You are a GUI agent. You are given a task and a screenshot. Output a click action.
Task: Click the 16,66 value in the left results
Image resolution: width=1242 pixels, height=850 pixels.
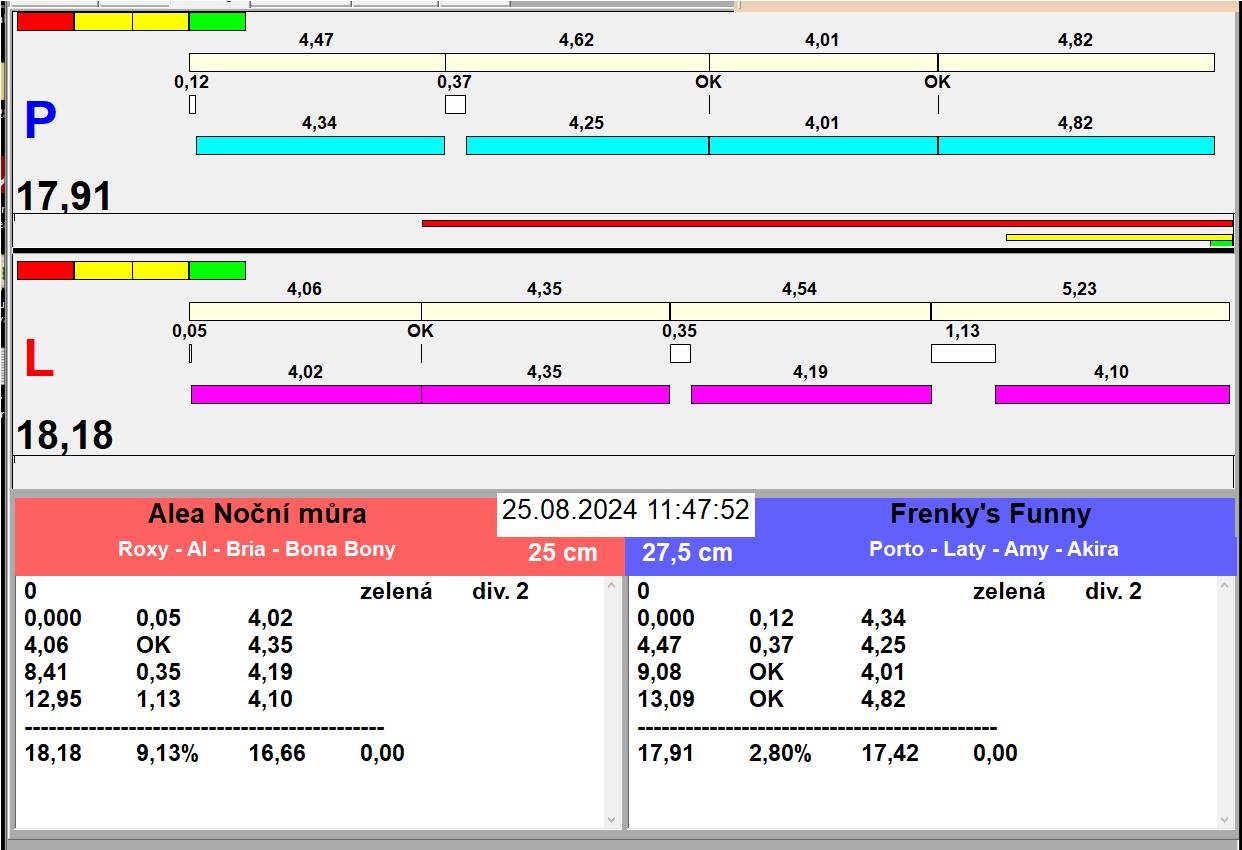(x=277, y=753)
